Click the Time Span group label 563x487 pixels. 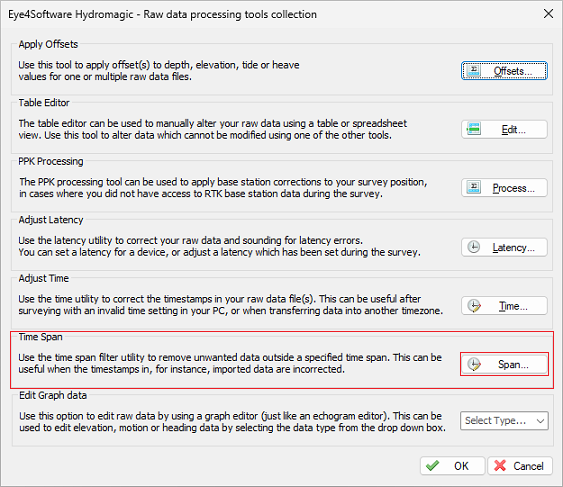(41, 337)
